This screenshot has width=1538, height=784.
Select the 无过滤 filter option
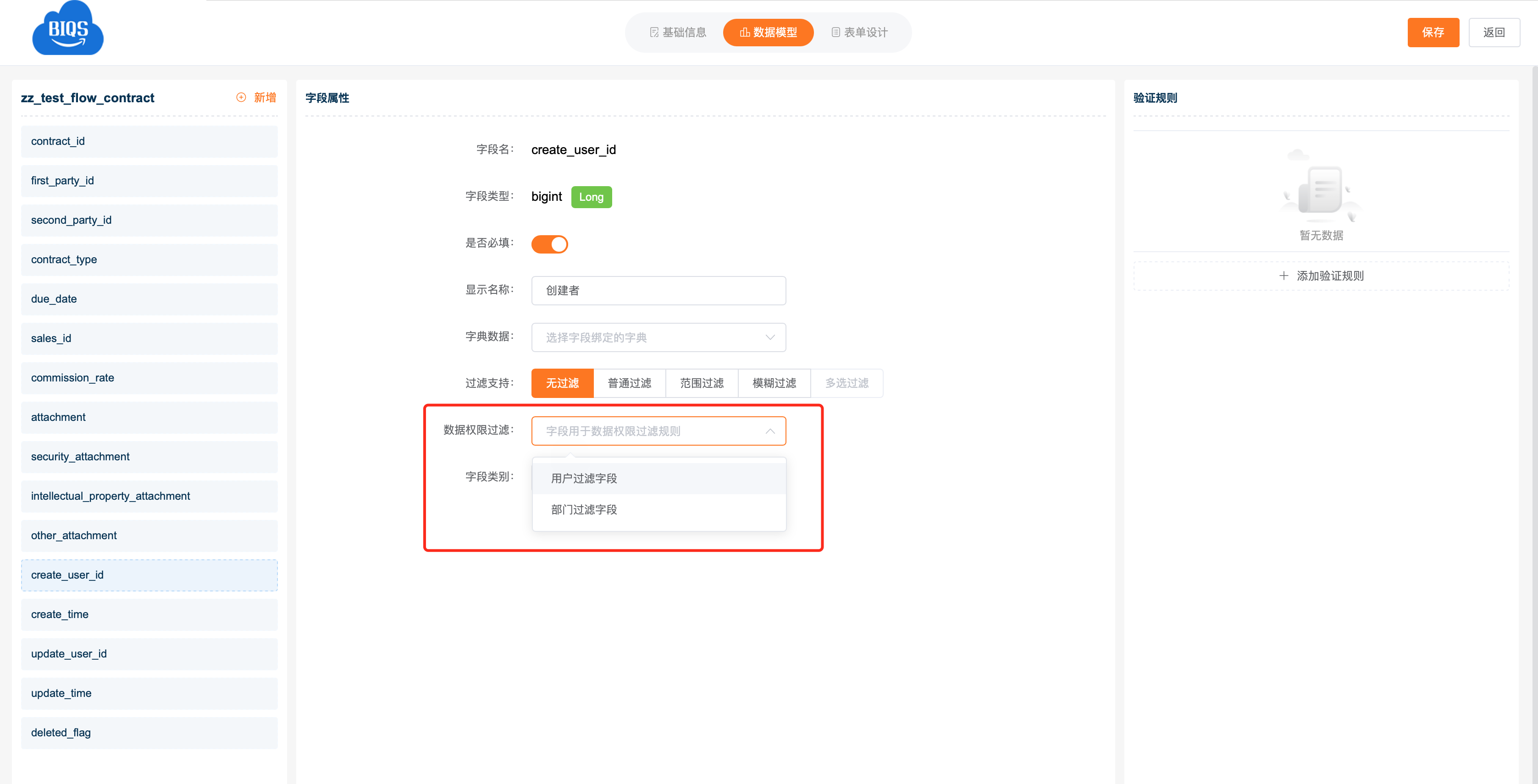click(562, 383)
